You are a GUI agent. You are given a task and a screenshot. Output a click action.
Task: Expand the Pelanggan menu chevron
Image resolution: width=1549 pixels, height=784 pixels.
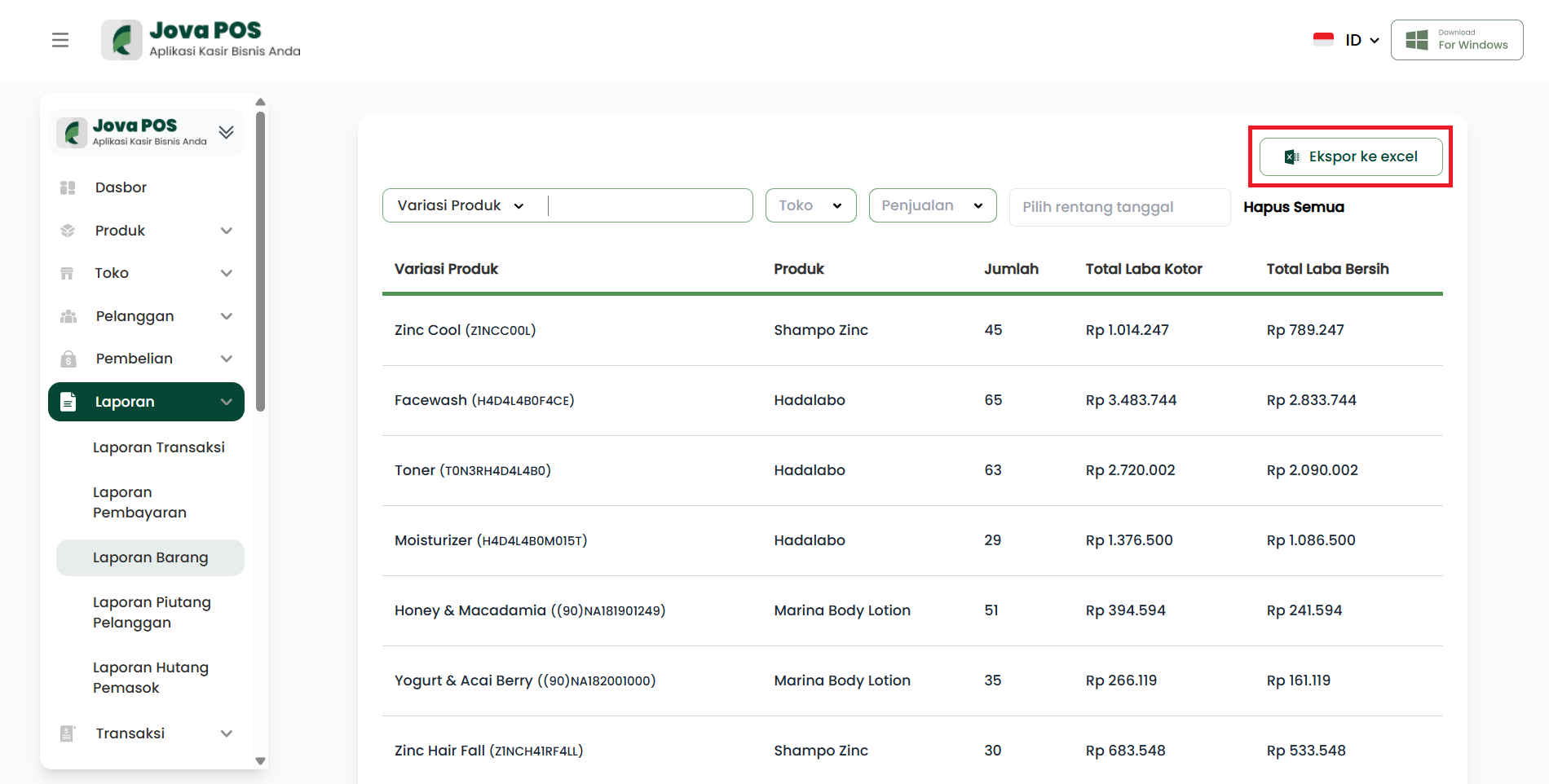[x=227, y=316]
